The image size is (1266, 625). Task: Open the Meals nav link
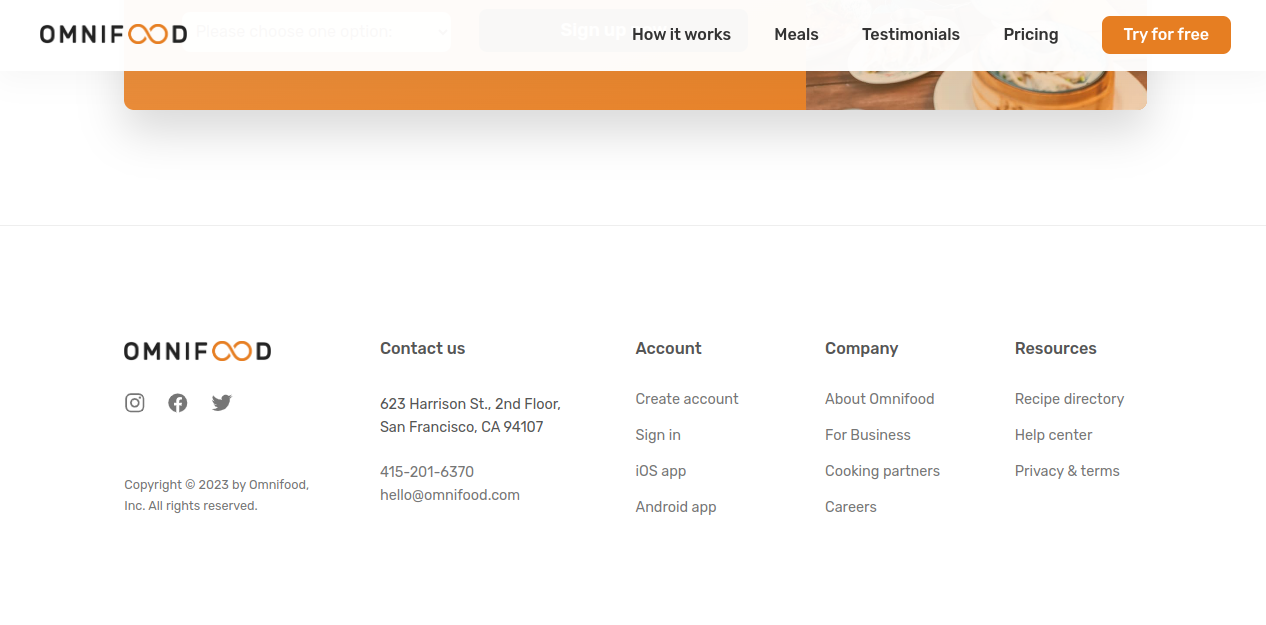click(796, 34)
